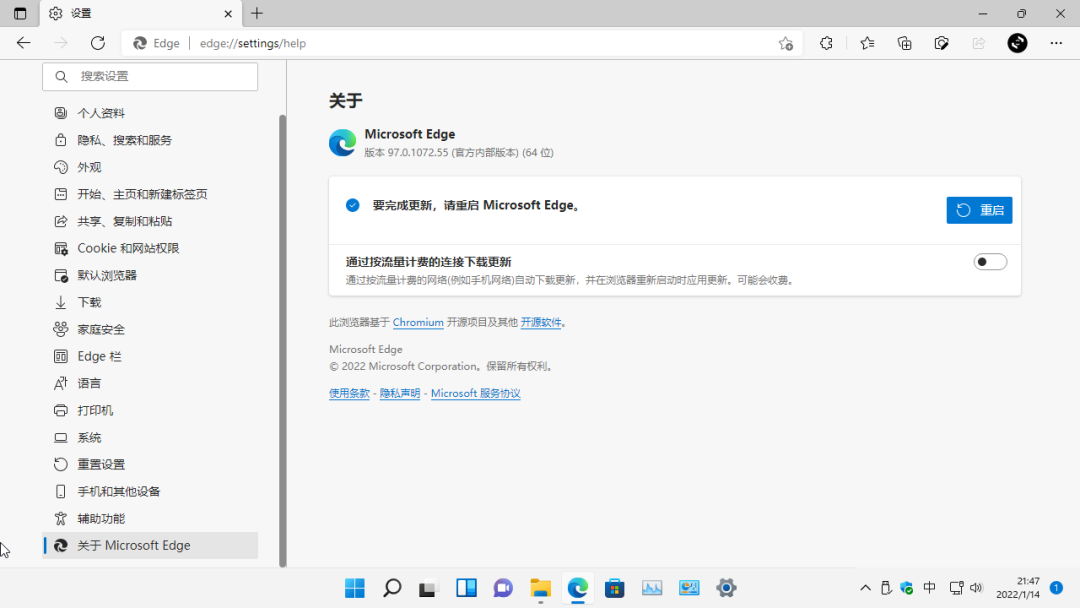This screenshot has width=1080, height=608.
Task: Open clock showing 21:47 2022/1/14
Action: pyautogui.click(x=1017, y=588)
